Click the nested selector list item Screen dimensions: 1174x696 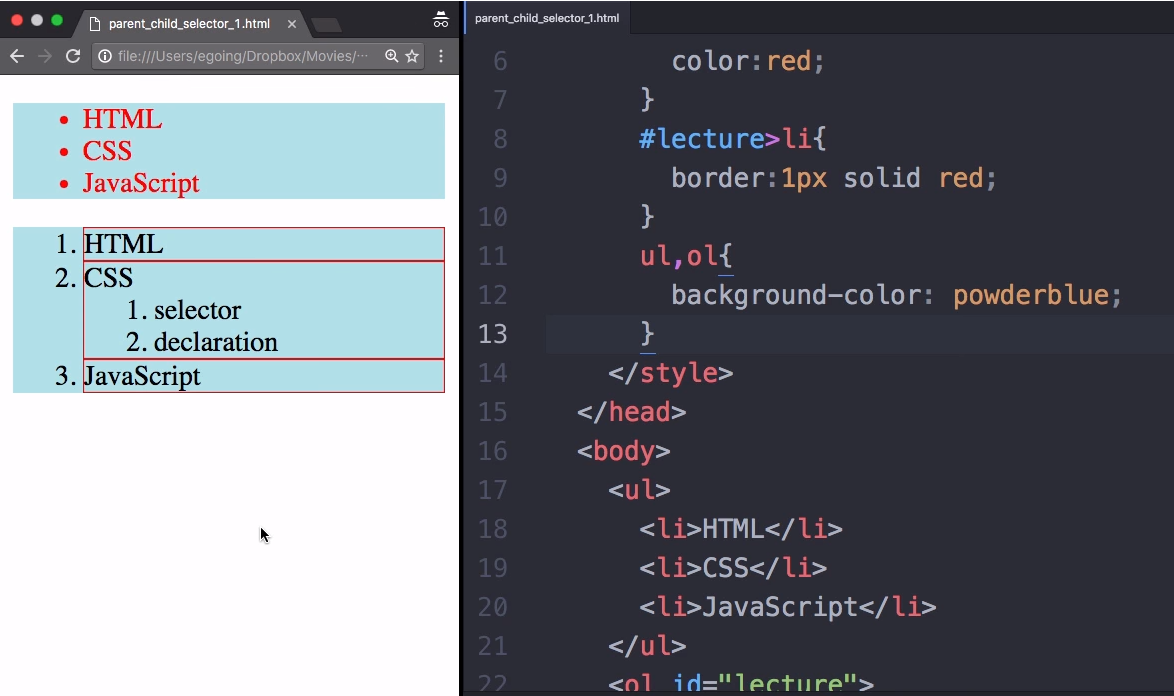[x=198, y=310]
